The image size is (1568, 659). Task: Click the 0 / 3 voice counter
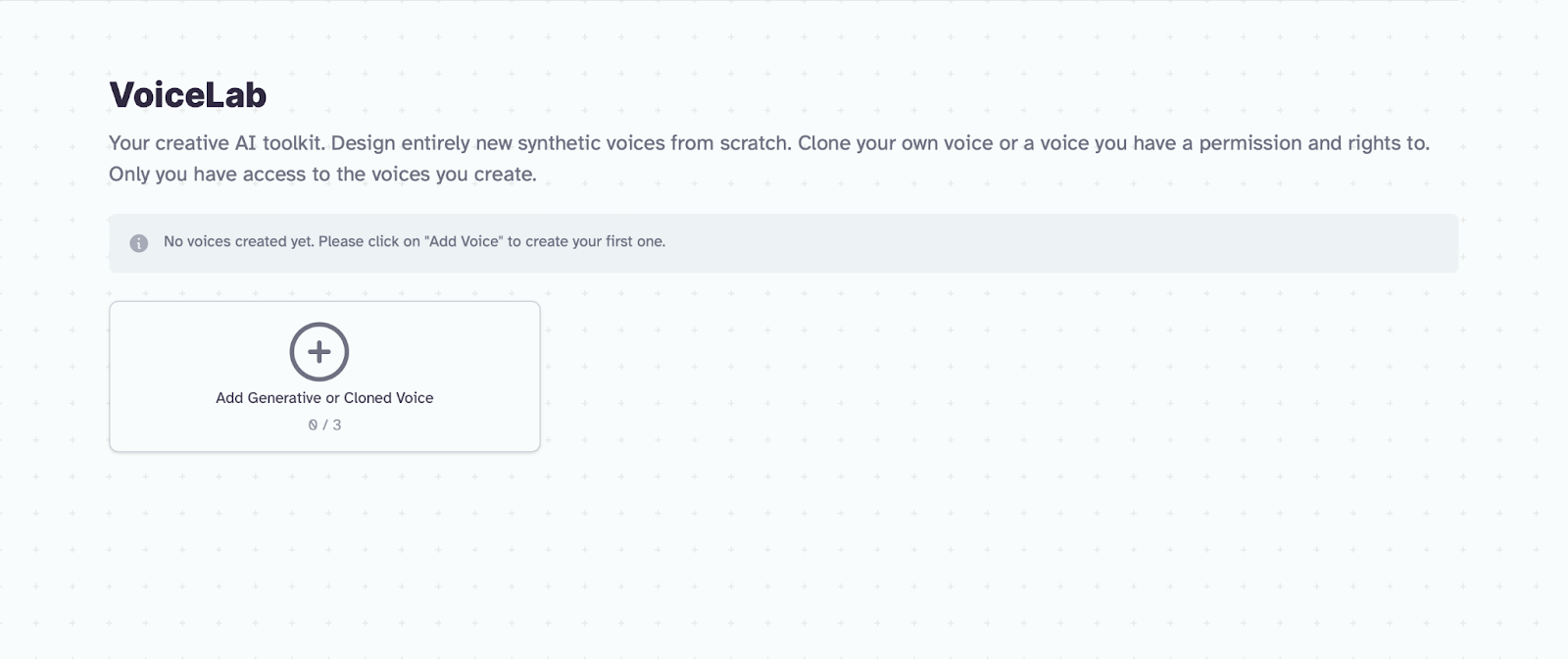pyautogui.click(x=324, y=425)
